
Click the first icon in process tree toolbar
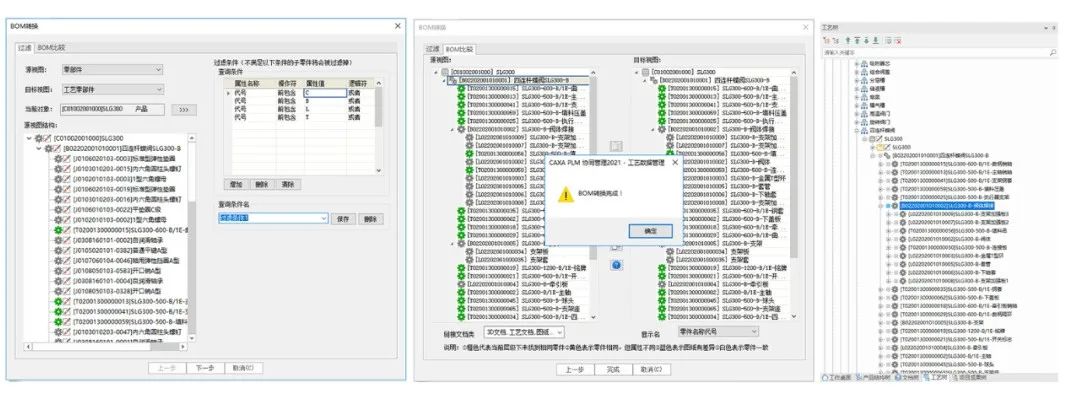click(x=827, y=41)
